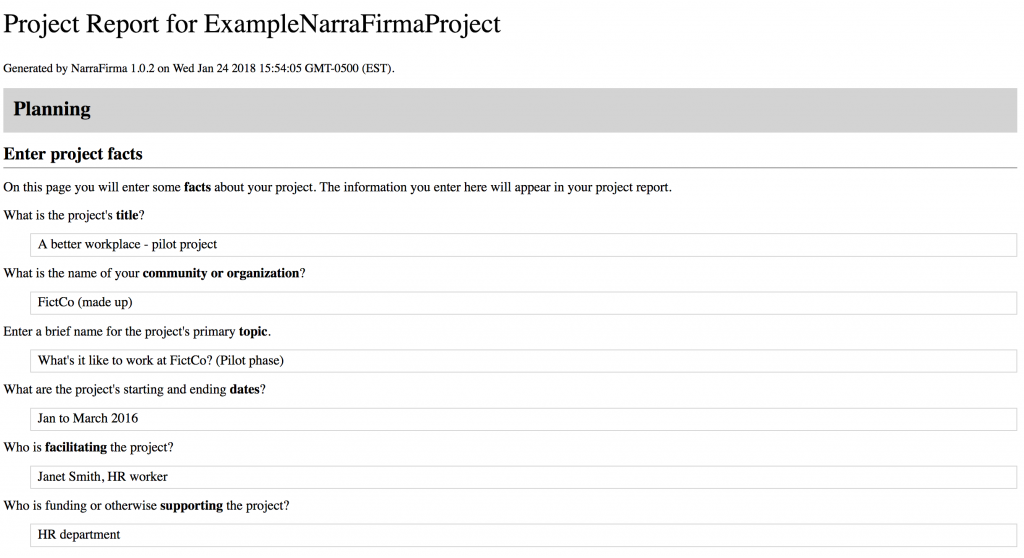Viewport: 1024px width, 558px height.
Task: Click the bold word 'facilitating' in its question
Action: point(76,447)
